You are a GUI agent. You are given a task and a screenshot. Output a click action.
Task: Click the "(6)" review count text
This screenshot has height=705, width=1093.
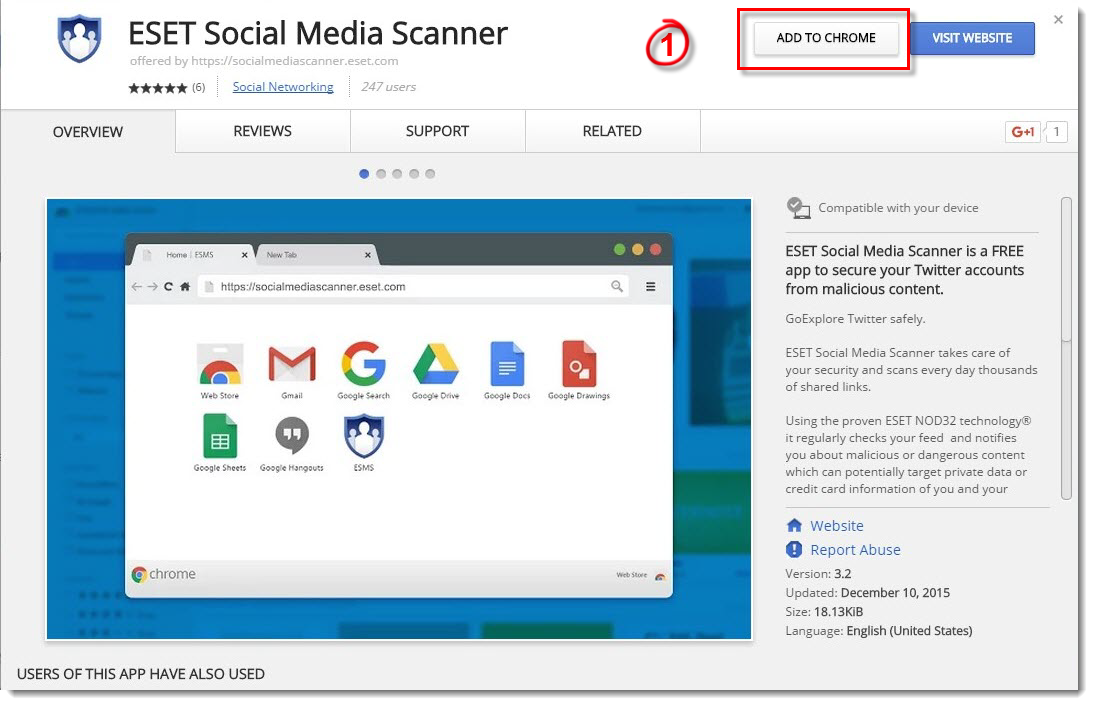pos(199,87)
